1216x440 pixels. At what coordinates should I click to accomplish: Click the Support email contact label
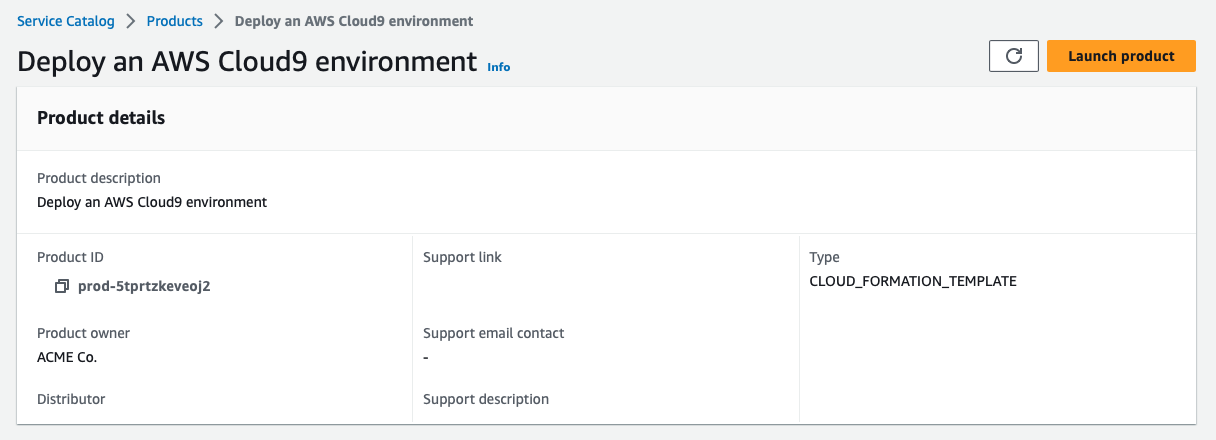[x=494, y=333]
